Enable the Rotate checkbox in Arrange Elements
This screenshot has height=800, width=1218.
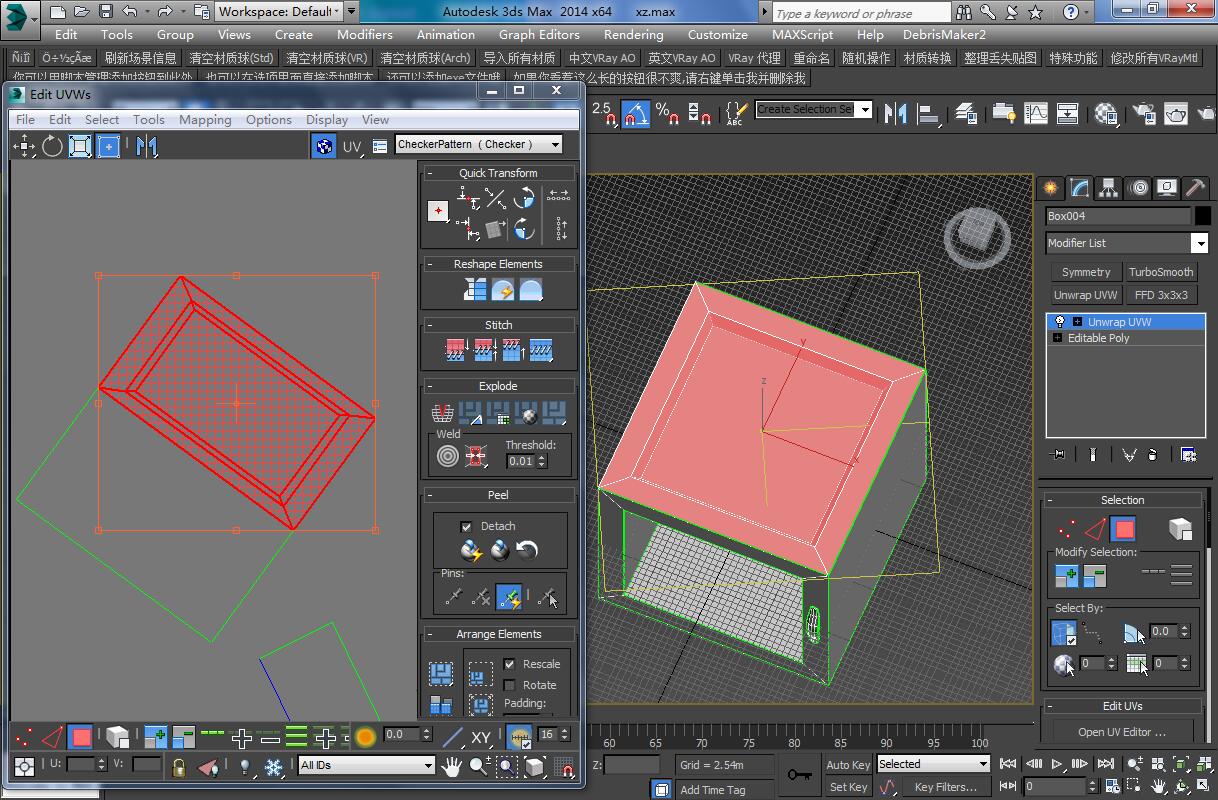pos(510,685)
